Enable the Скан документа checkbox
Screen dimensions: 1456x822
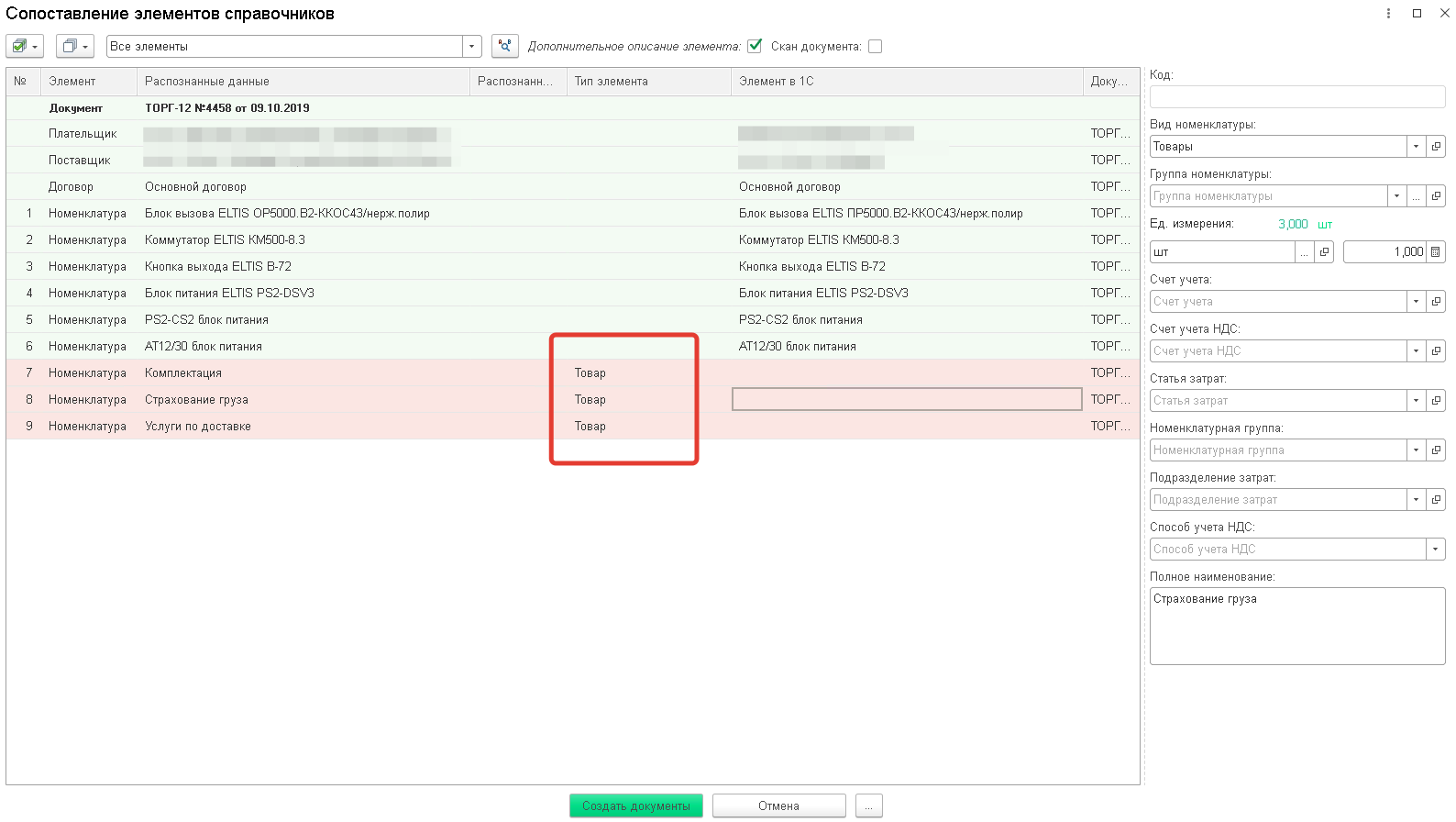[875, 46]
